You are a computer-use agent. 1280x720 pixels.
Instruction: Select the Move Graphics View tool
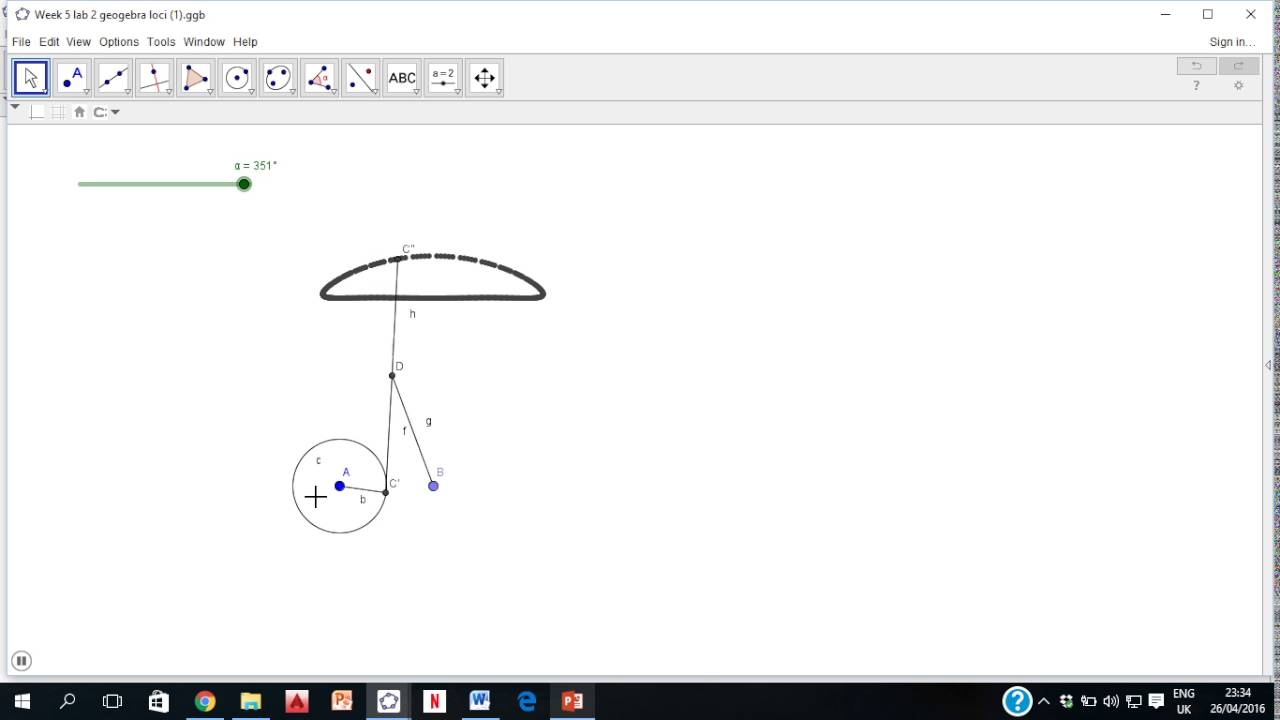click(484, 77)
